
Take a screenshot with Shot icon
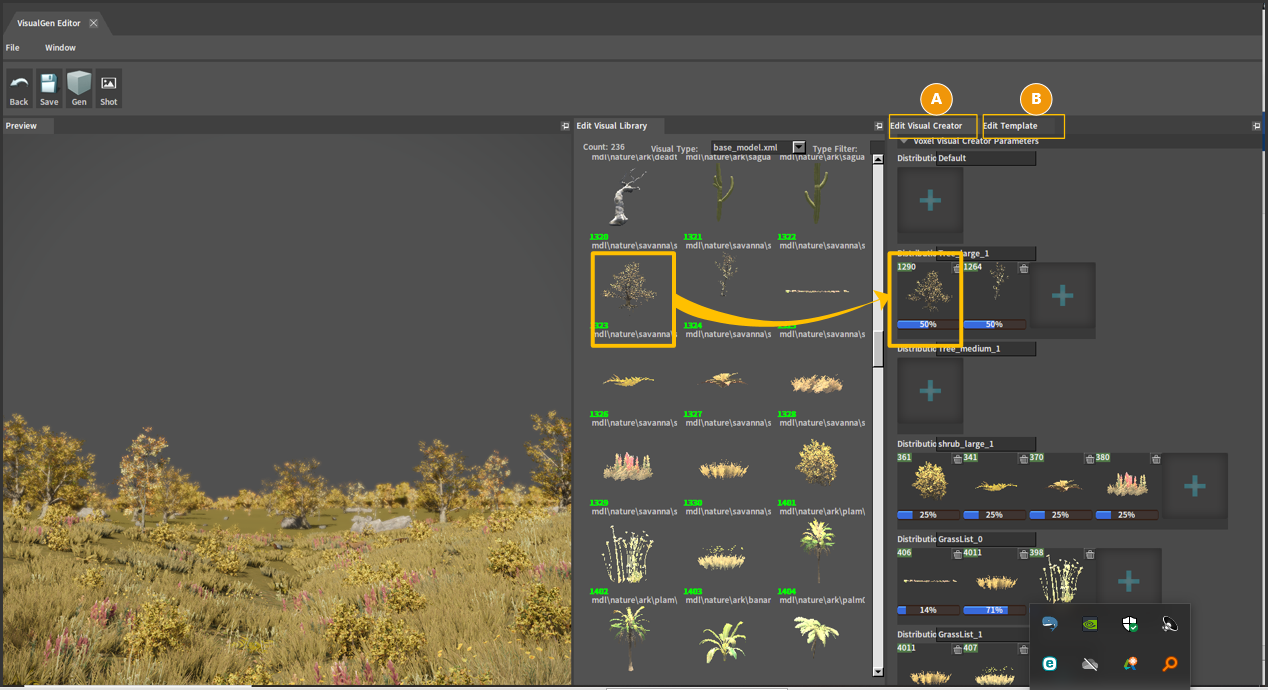point(109,88)
